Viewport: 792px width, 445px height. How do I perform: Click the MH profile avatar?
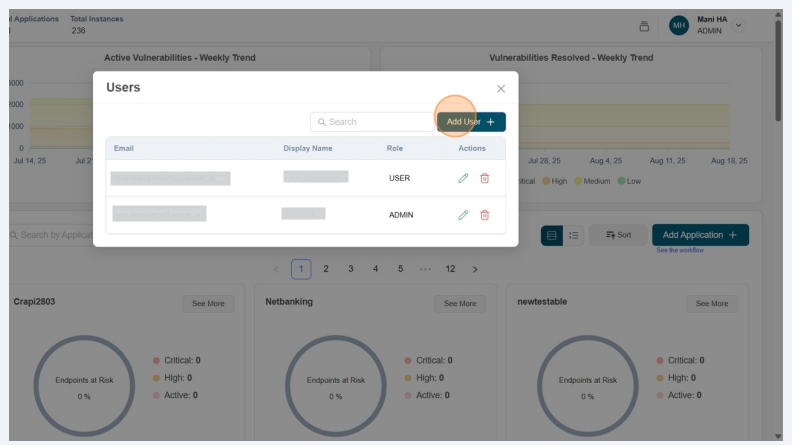click(x=679, y=26)
